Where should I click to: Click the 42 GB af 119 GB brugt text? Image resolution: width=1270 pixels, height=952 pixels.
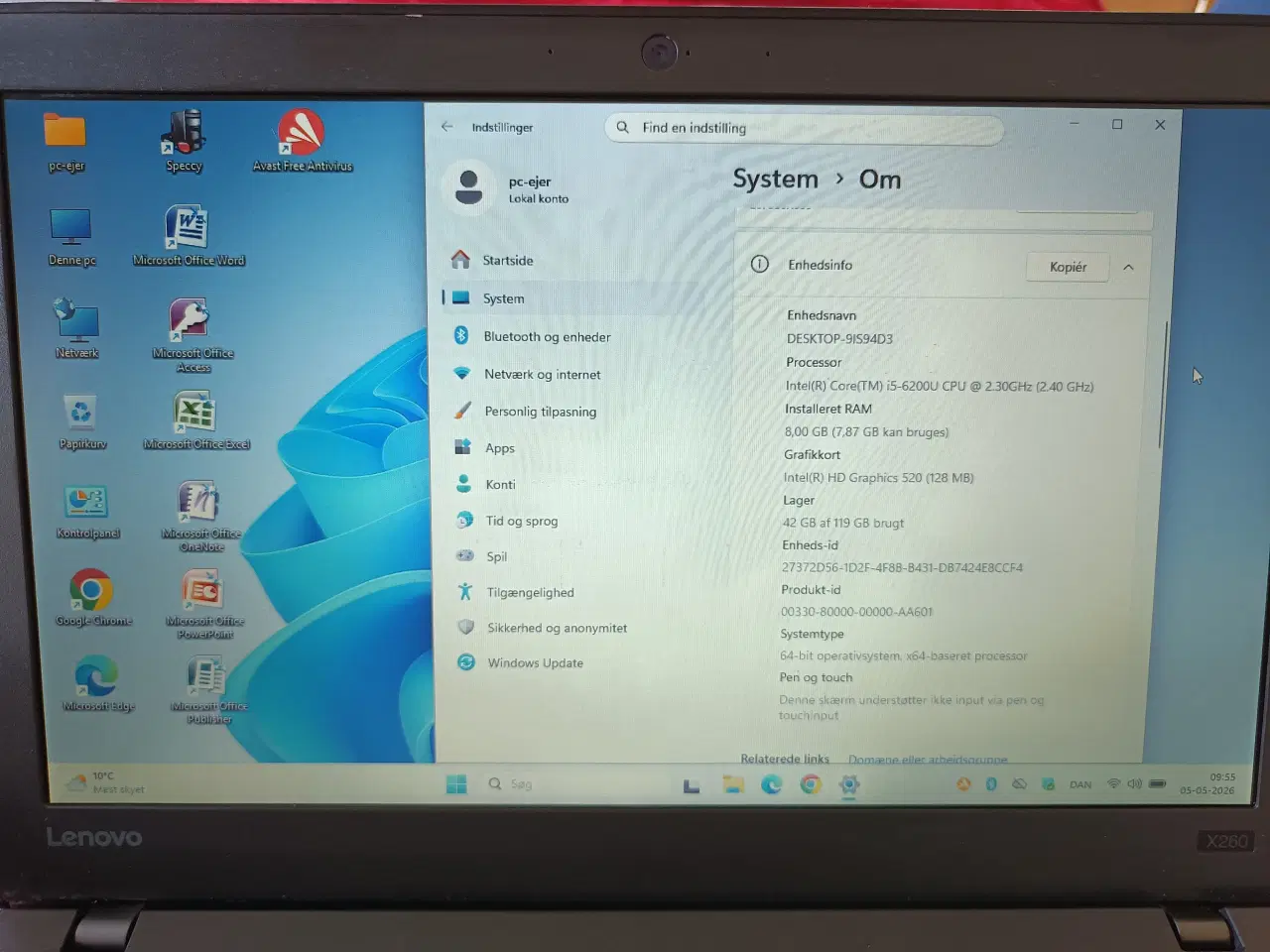pos(842,523)
